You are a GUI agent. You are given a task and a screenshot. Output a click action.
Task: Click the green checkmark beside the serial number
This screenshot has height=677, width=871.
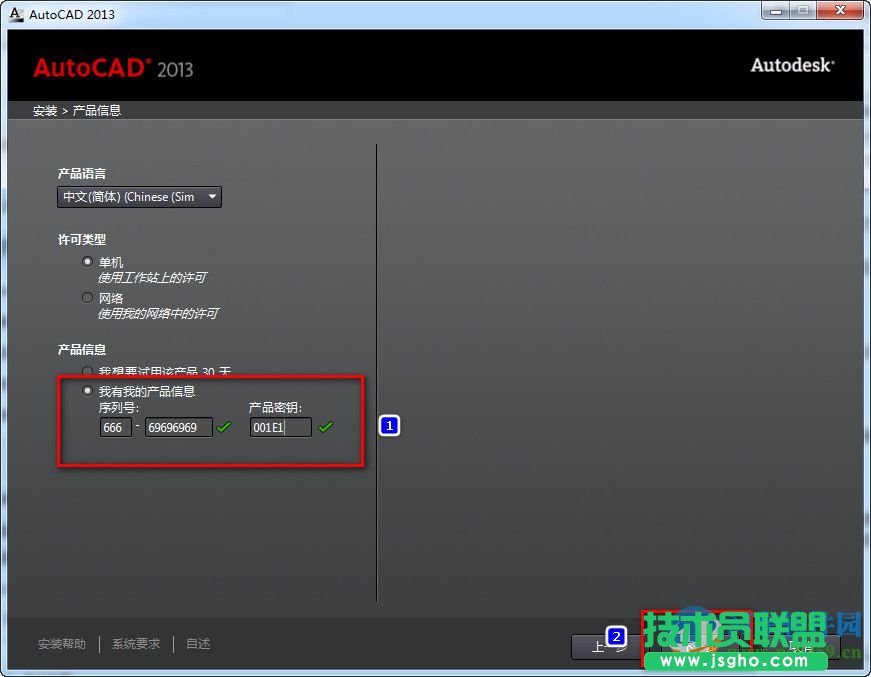pos(223,426)
